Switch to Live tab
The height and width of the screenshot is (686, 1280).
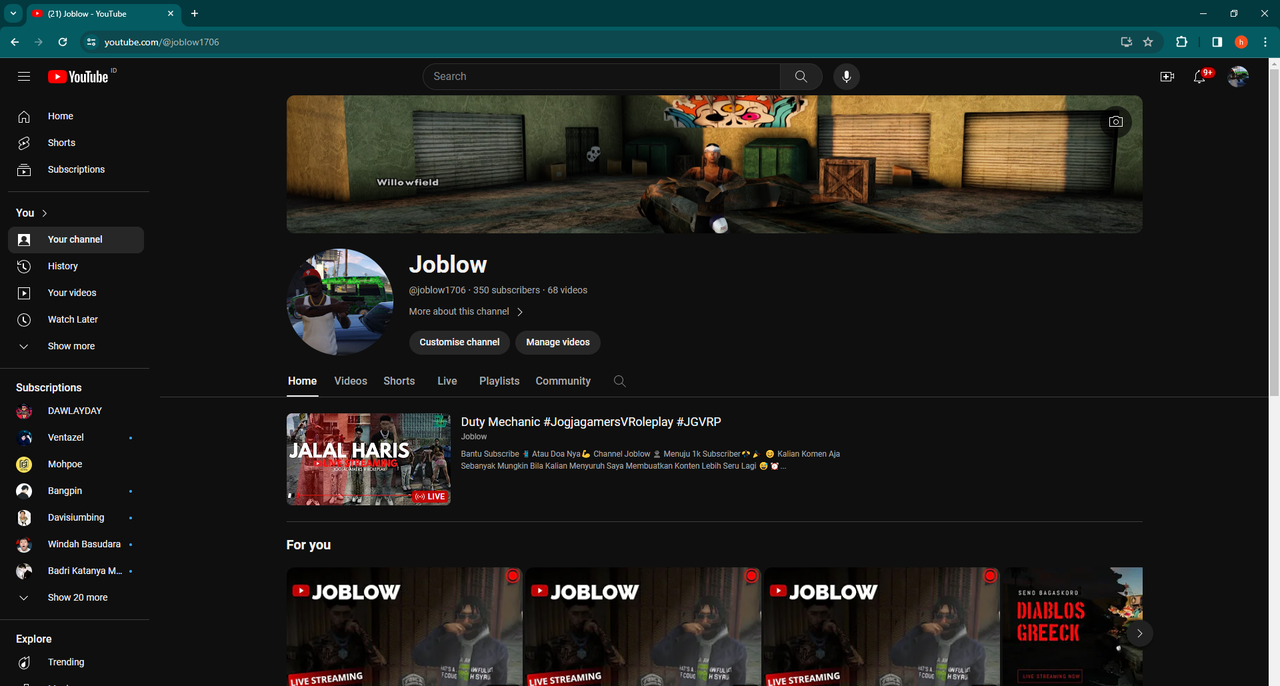[447, 381]
